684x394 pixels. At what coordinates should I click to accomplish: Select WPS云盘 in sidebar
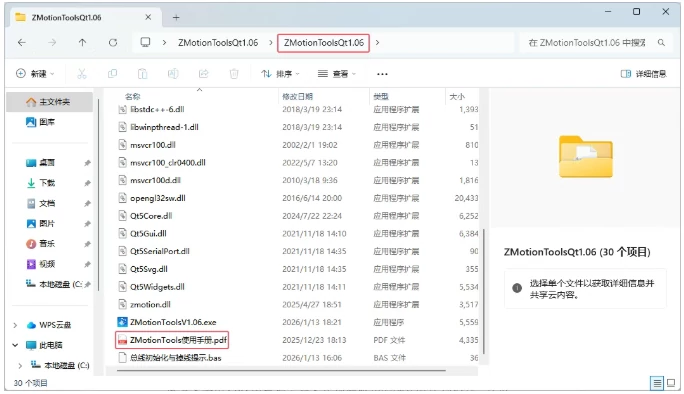[49, 325]
